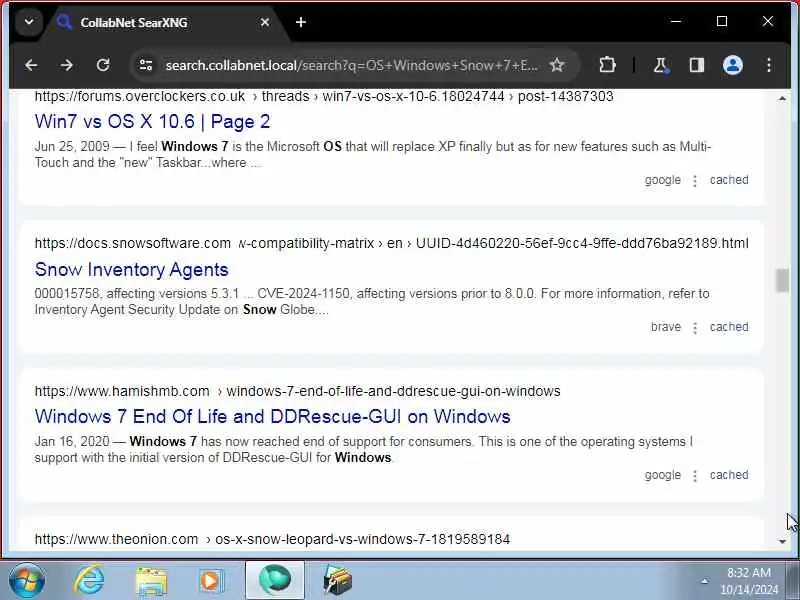Open Windows 7 End Of Life result
The image size is (800, 600).
pyautogui.click(x=272, y=416)
